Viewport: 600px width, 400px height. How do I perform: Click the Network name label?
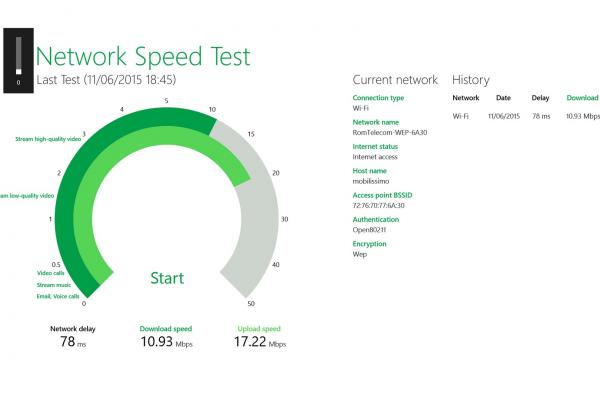click(x=375, y=122)
